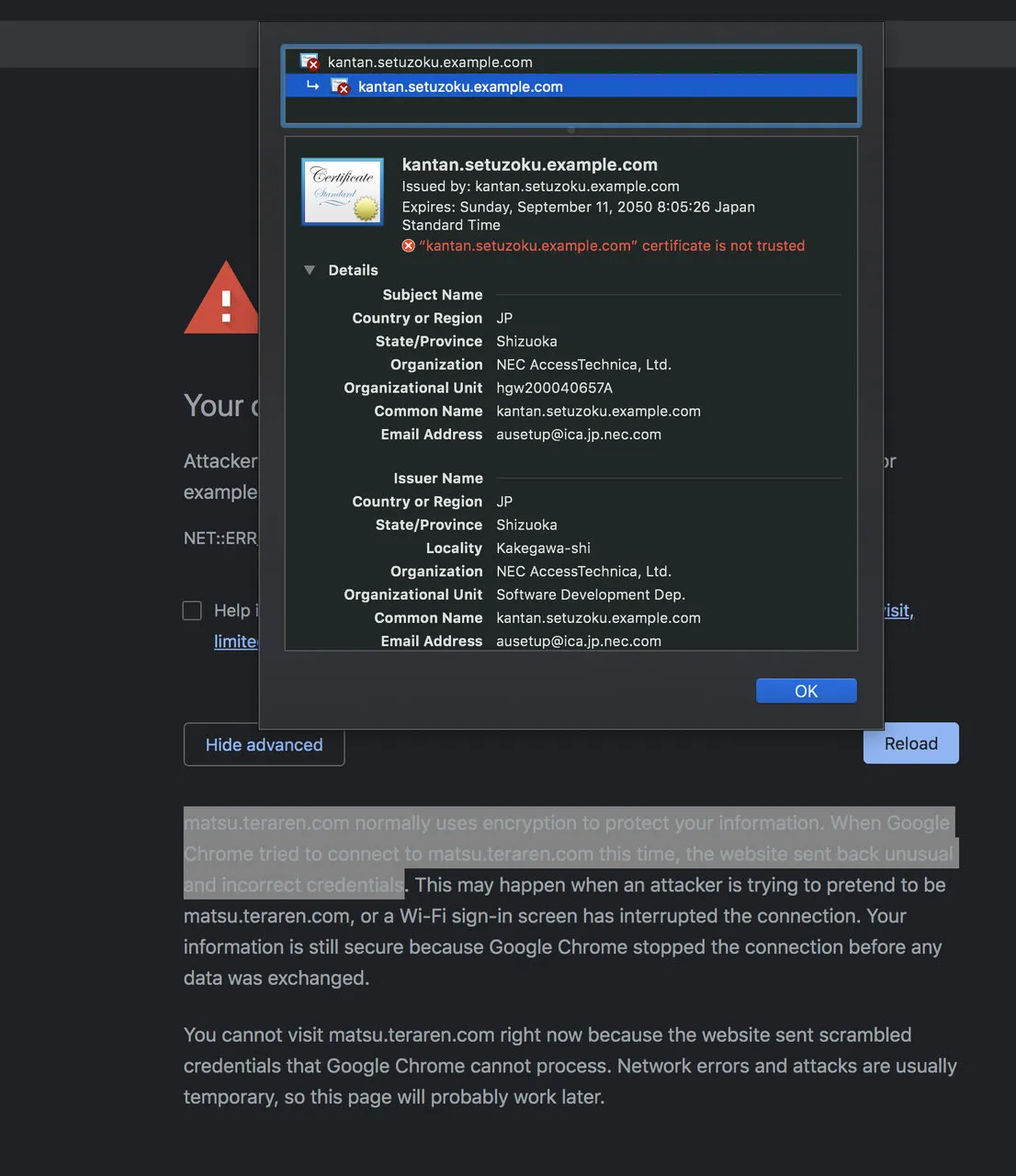Collapse the Details disclosure triangle
This screenshot has width=1016, height=1176.
tap(310, 270)
